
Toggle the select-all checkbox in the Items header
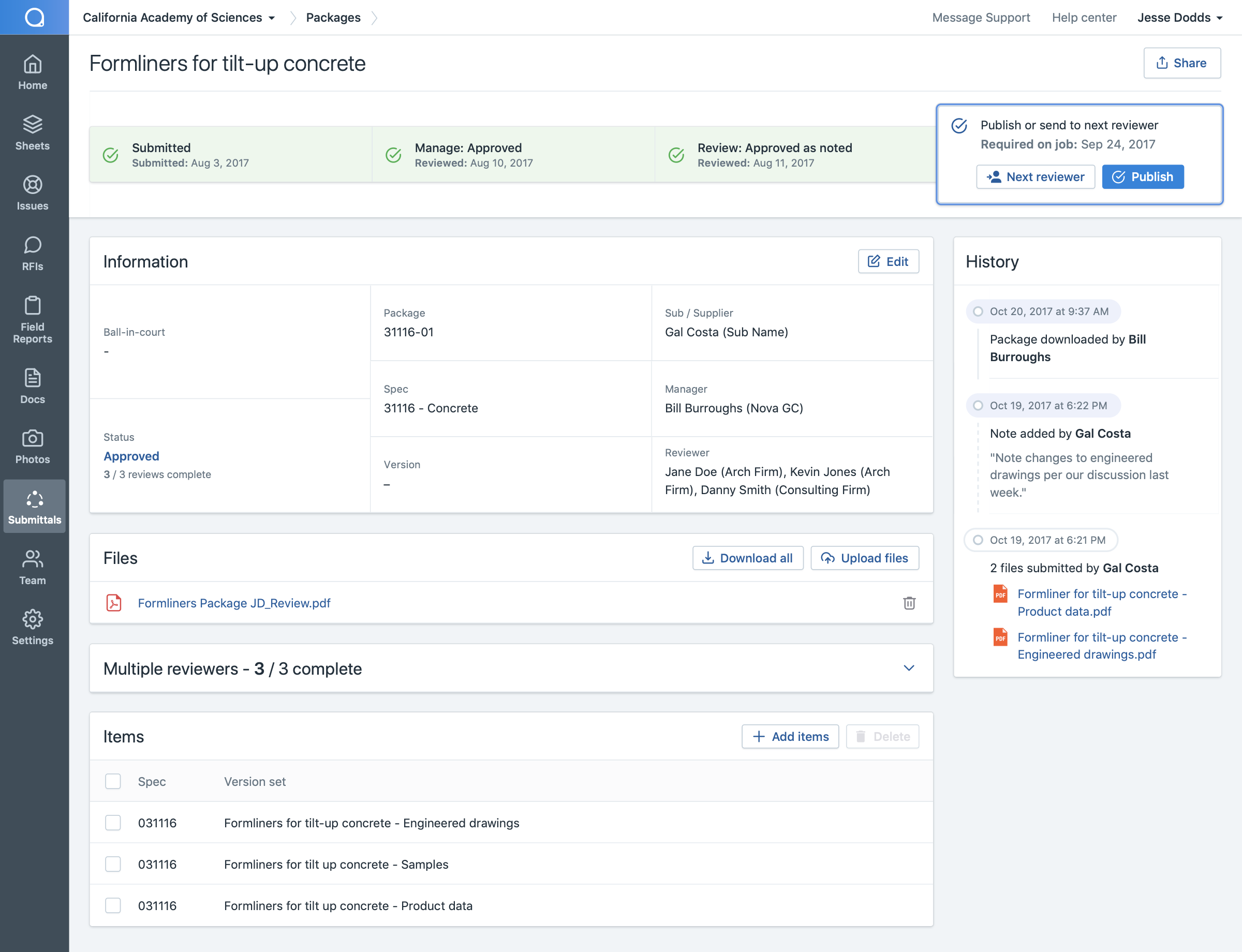tap(113, 781)
